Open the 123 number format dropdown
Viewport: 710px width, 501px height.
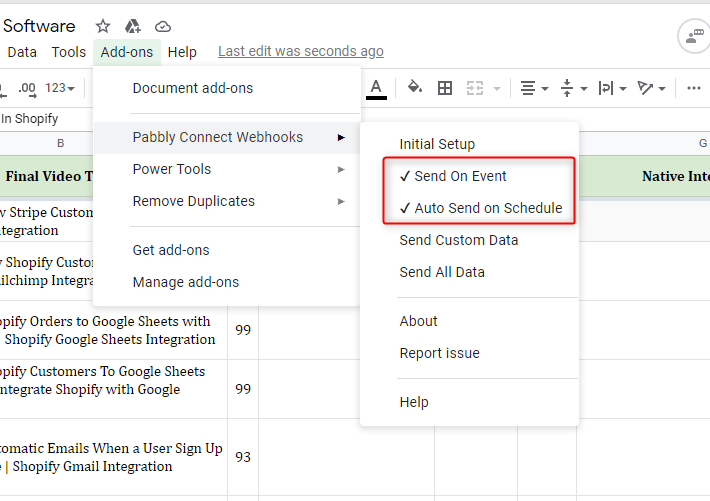coord(60,88)
